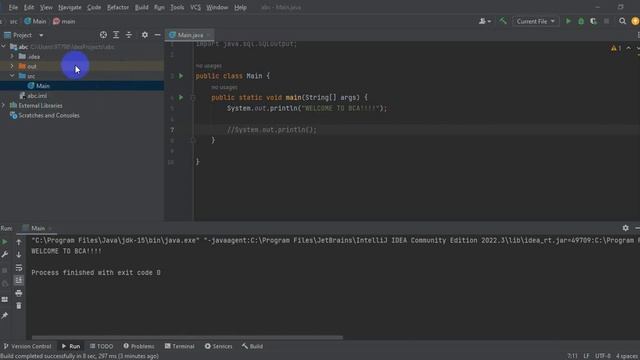The height and width of the screenshot is (360, 640).
Task: Click the pin tab icon in Run panel
Action: tap(5, 316)
